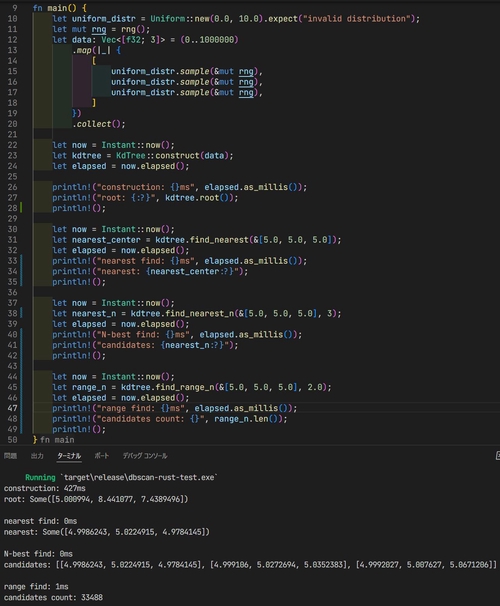The width and height of the screenshot is (500, 606).
Task: Click 'find_range_n' method on line 45
Action: tap(185, 387)
